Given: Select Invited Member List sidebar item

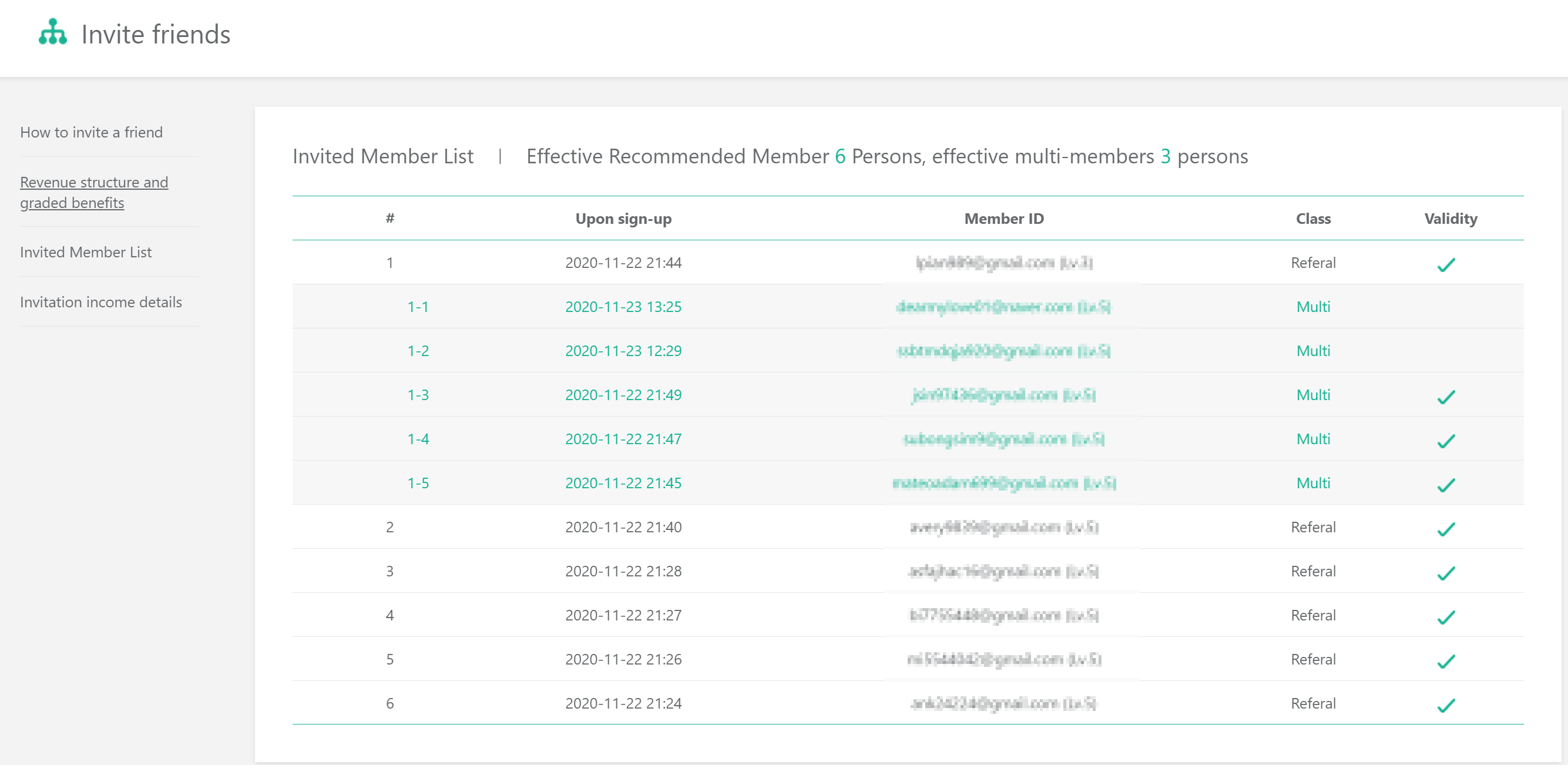Looking at the screenshot, I should coord(86,252).
